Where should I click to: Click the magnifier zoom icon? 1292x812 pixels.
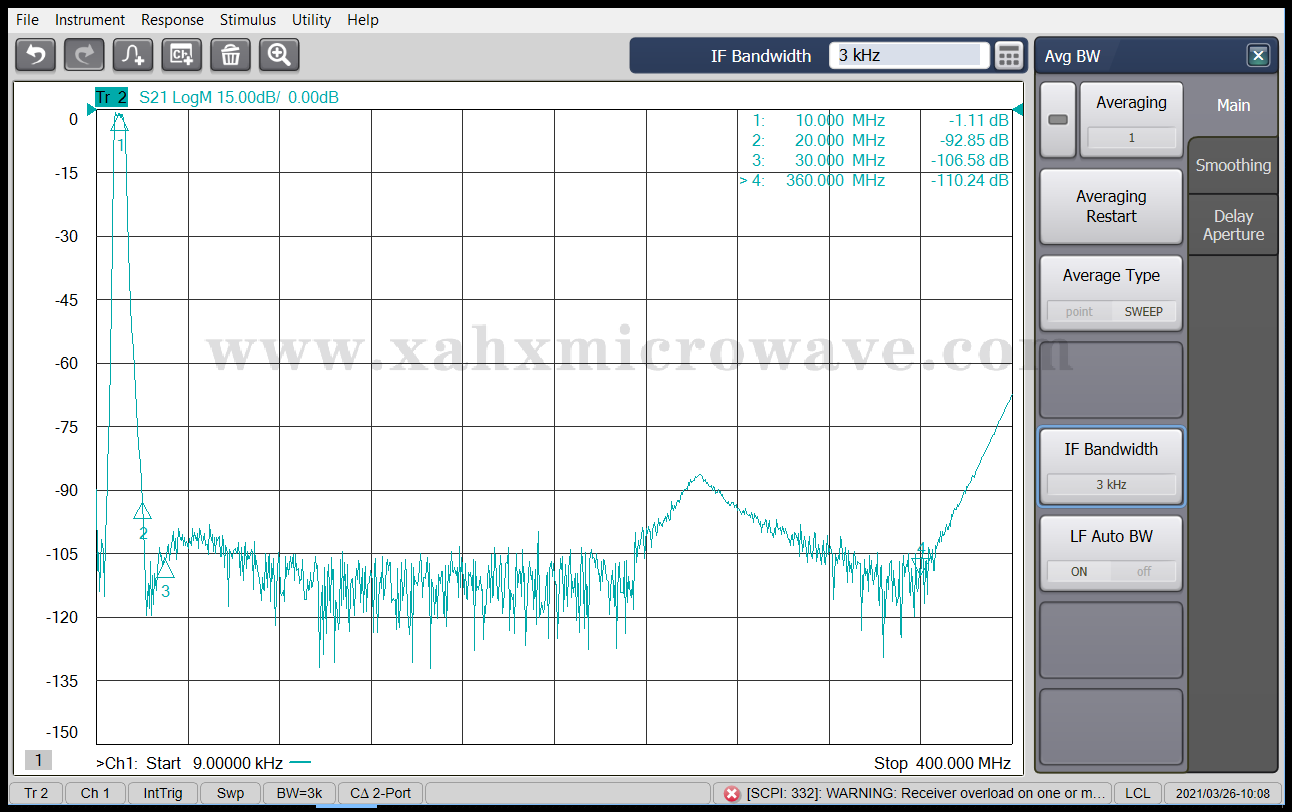coord(279,54)
